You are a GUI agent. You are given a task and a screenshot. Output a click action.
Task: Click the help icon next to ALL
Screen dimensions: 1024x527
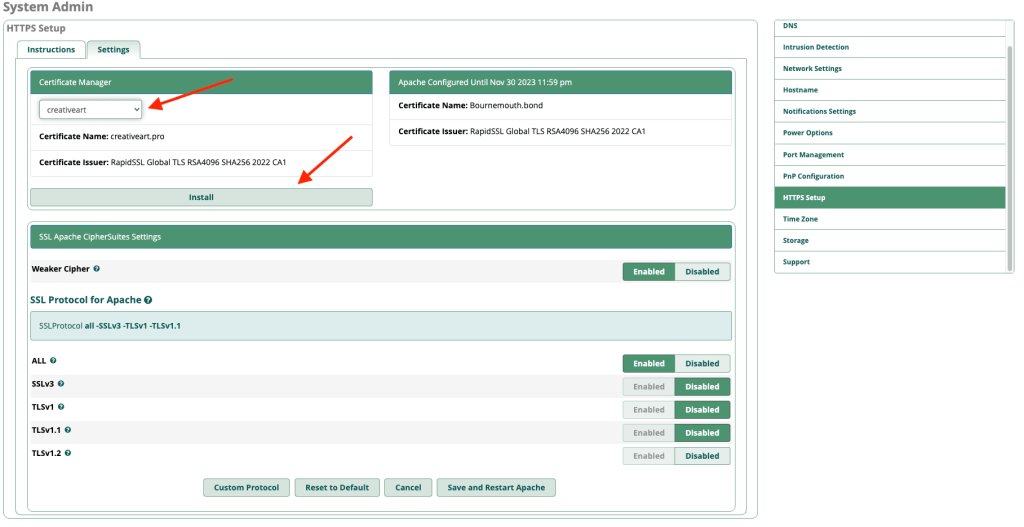click(53, 360)
